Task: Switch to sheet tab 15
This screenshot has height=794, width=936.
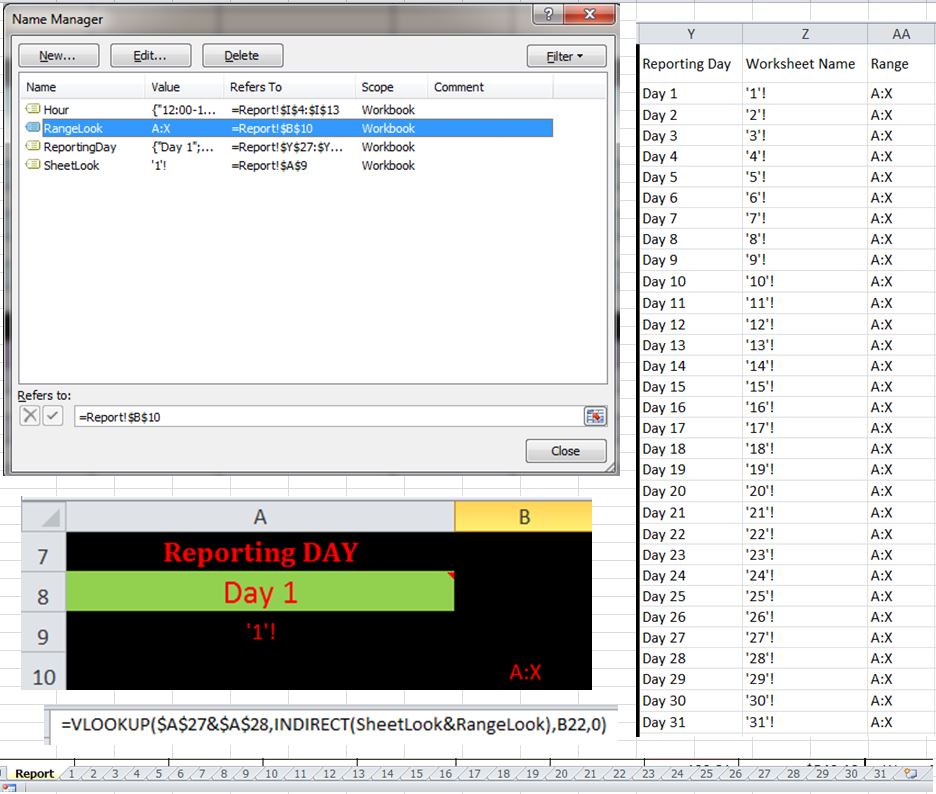Action: [417, 773]
